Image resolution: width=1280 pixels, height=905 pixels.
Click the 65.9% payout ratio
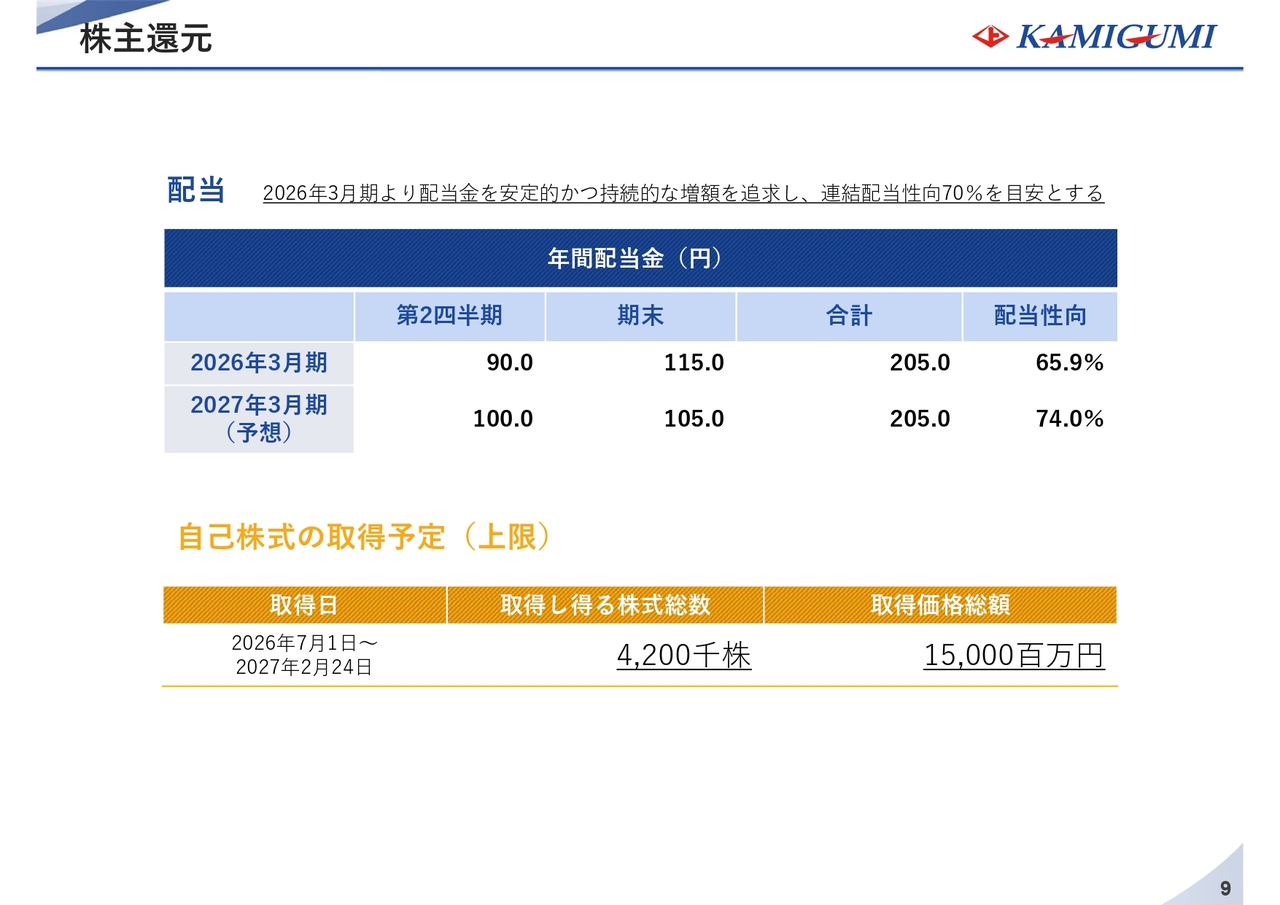tap(1069, 362)
